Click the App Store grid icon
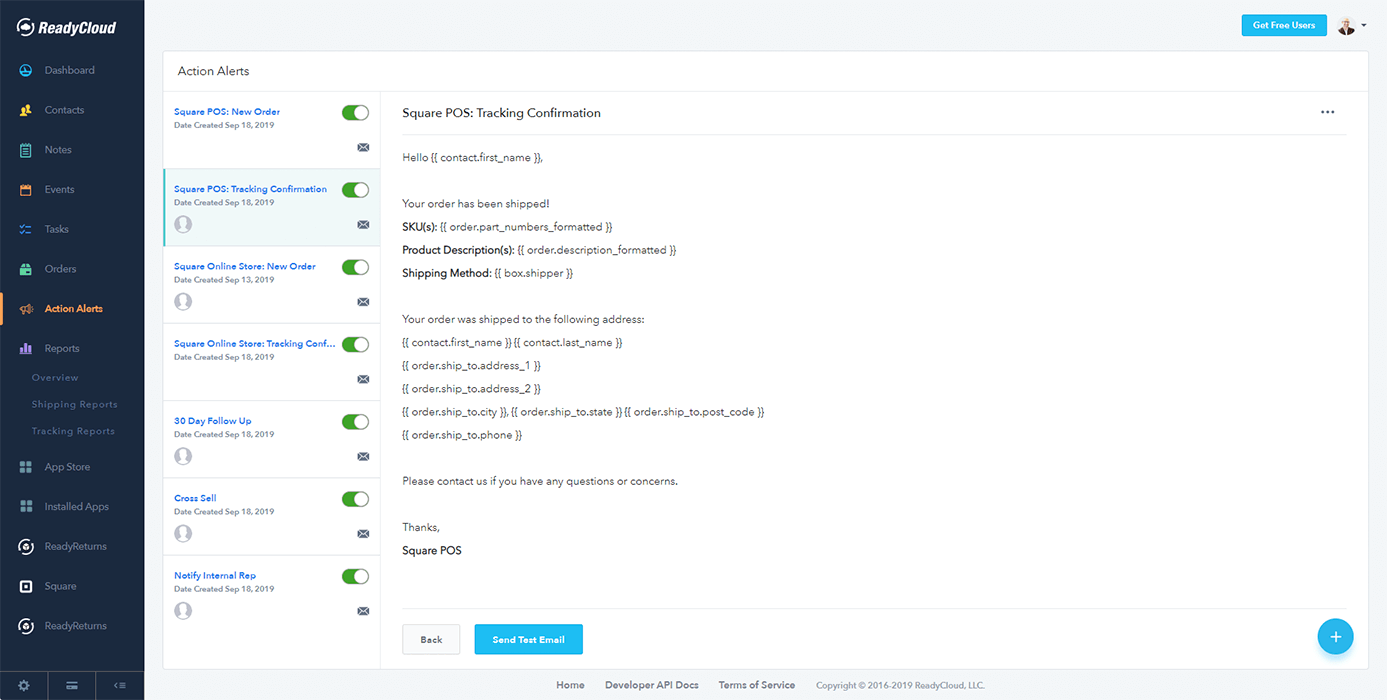1387x700 pixels. [26, 467]
